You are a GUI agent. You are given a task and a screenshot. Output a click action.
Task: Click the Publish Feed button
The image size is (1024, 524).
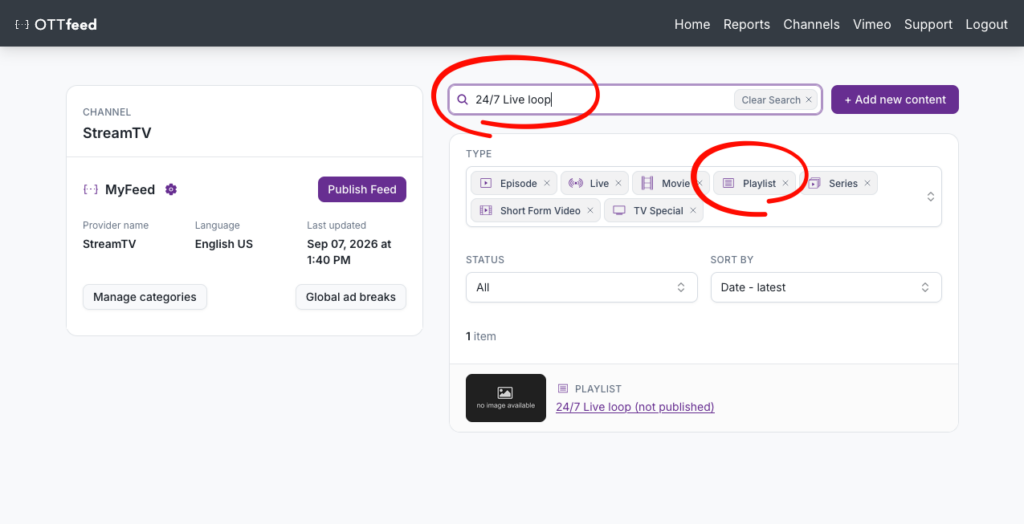362,189
